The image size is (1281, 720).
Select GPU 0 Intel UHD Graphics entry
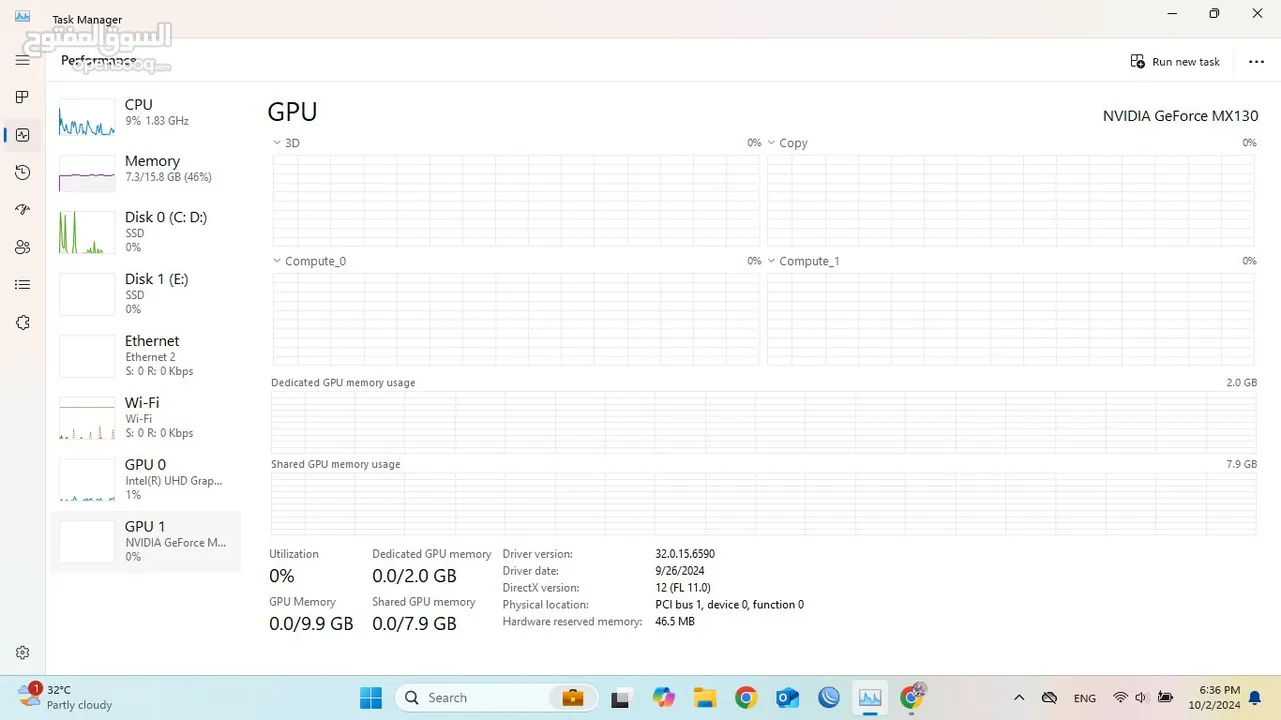pos(145,480)
